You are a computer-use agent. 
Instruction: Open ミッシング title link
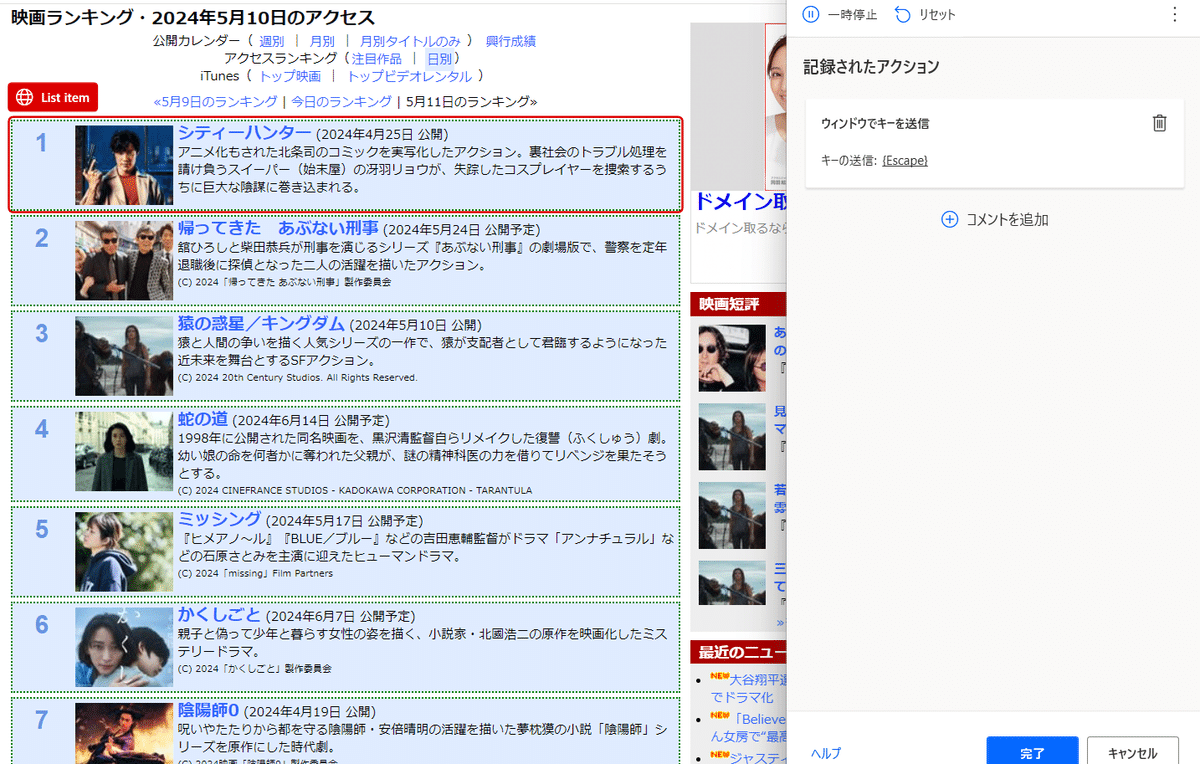pos(219,519)
